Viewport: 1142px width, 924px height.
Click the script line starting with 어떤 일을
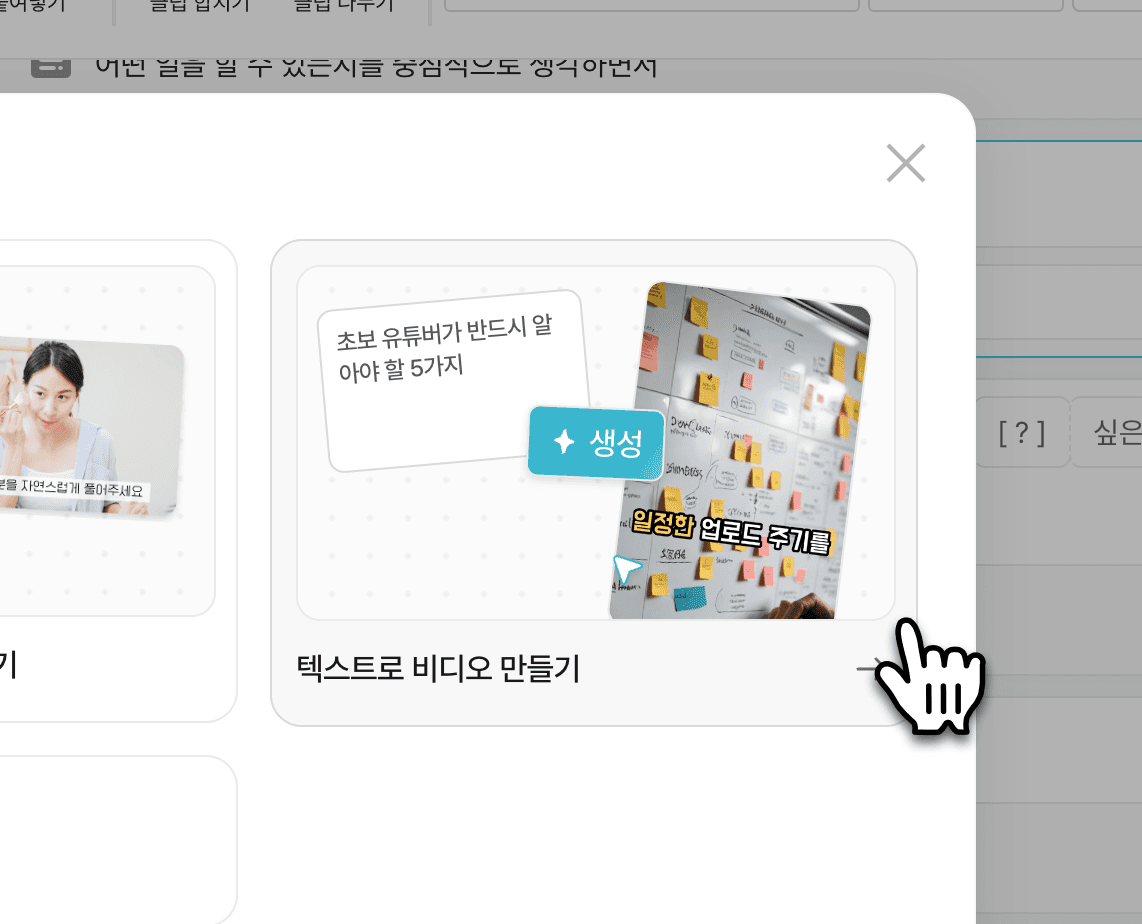point(375,66)
